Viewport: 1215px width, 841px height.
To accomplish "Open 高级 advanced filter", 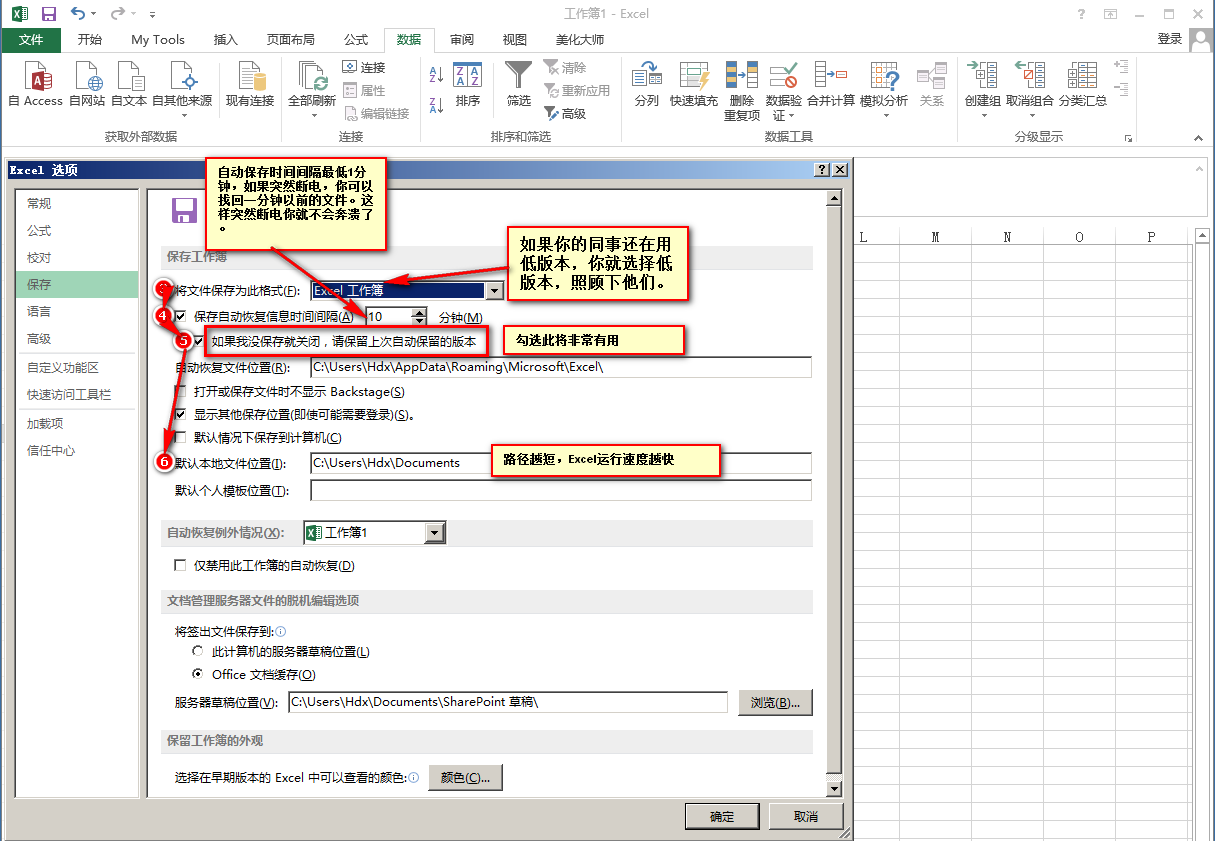I will tap(565, 113).
